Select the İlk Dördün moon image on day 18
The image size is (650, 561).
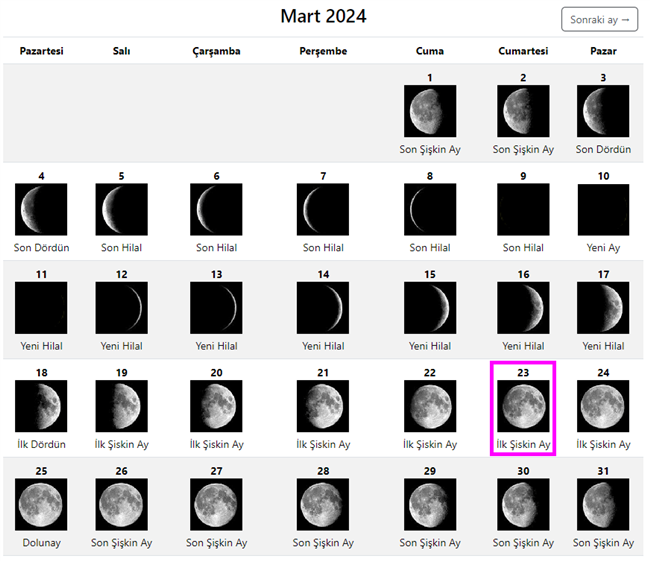41,406
